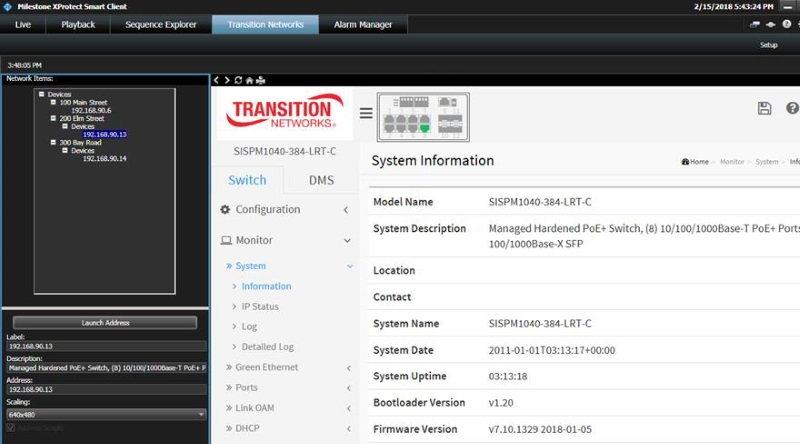Collapse the 300 Bay Road node
800x444 pixels.
[x=53, y=142]
